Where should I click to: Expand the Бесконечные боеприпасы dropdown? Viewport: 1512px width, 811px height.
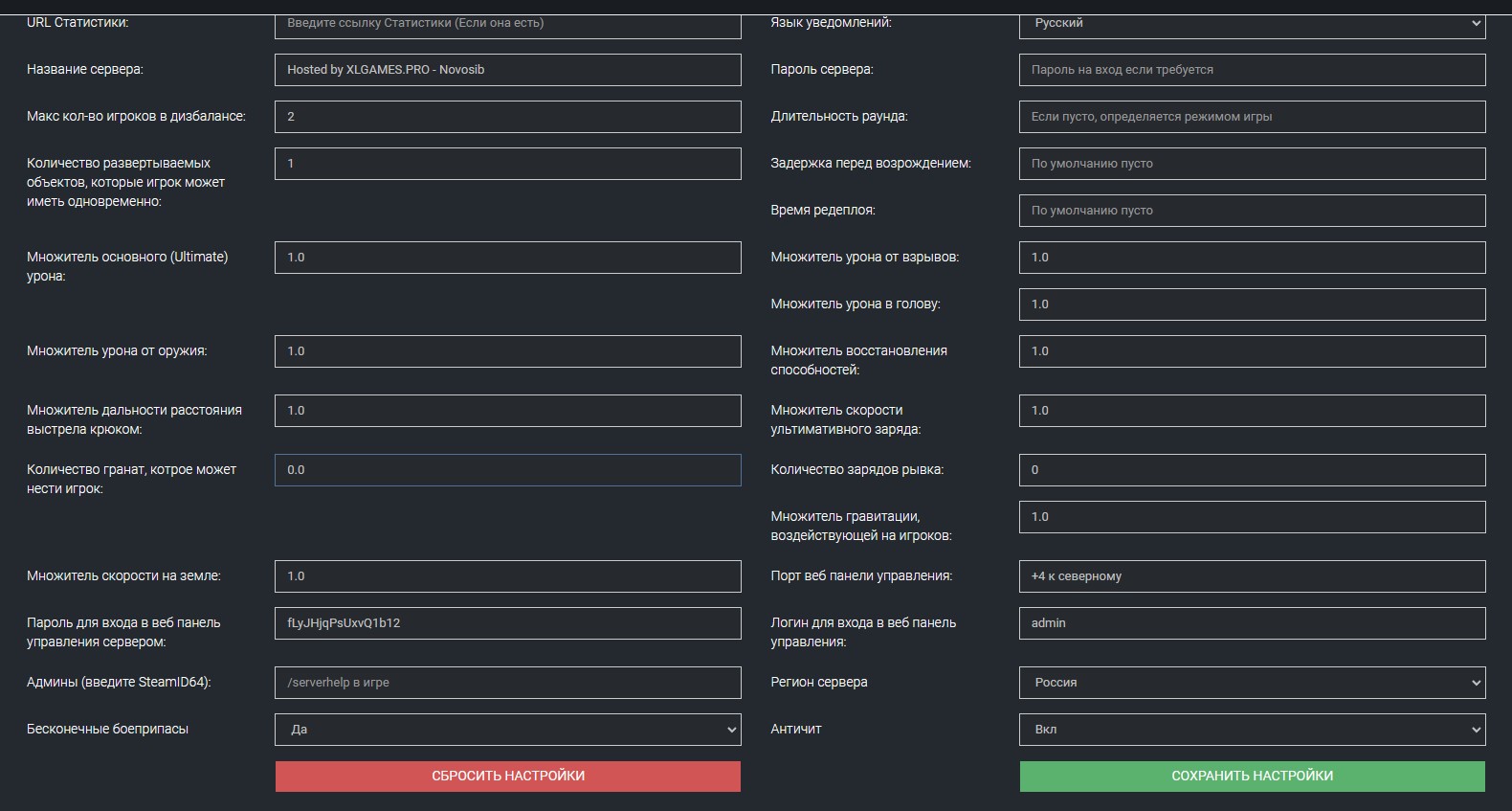pos(507,730)
